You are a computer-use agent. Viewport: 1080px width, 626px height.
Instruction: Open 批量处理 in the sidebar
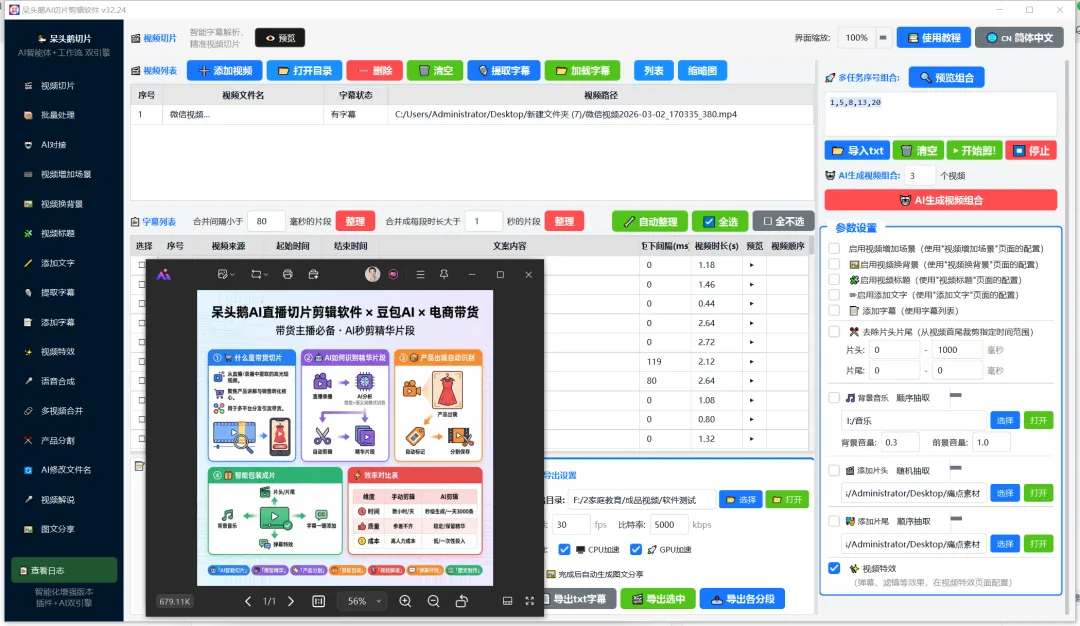click(x=57, y=115)
